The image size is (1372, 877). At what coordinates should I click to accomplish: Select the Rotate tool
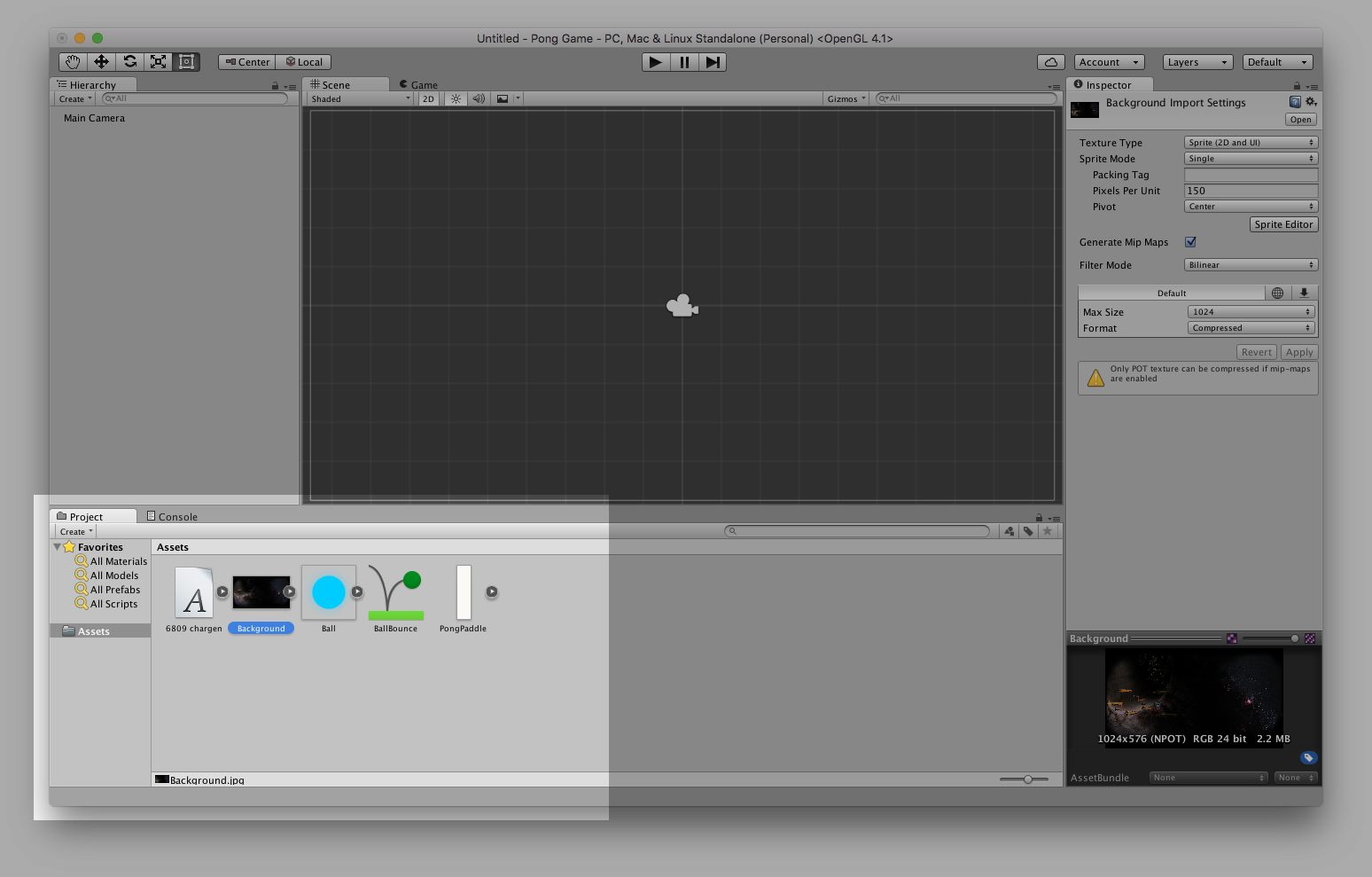pos(129,62)
